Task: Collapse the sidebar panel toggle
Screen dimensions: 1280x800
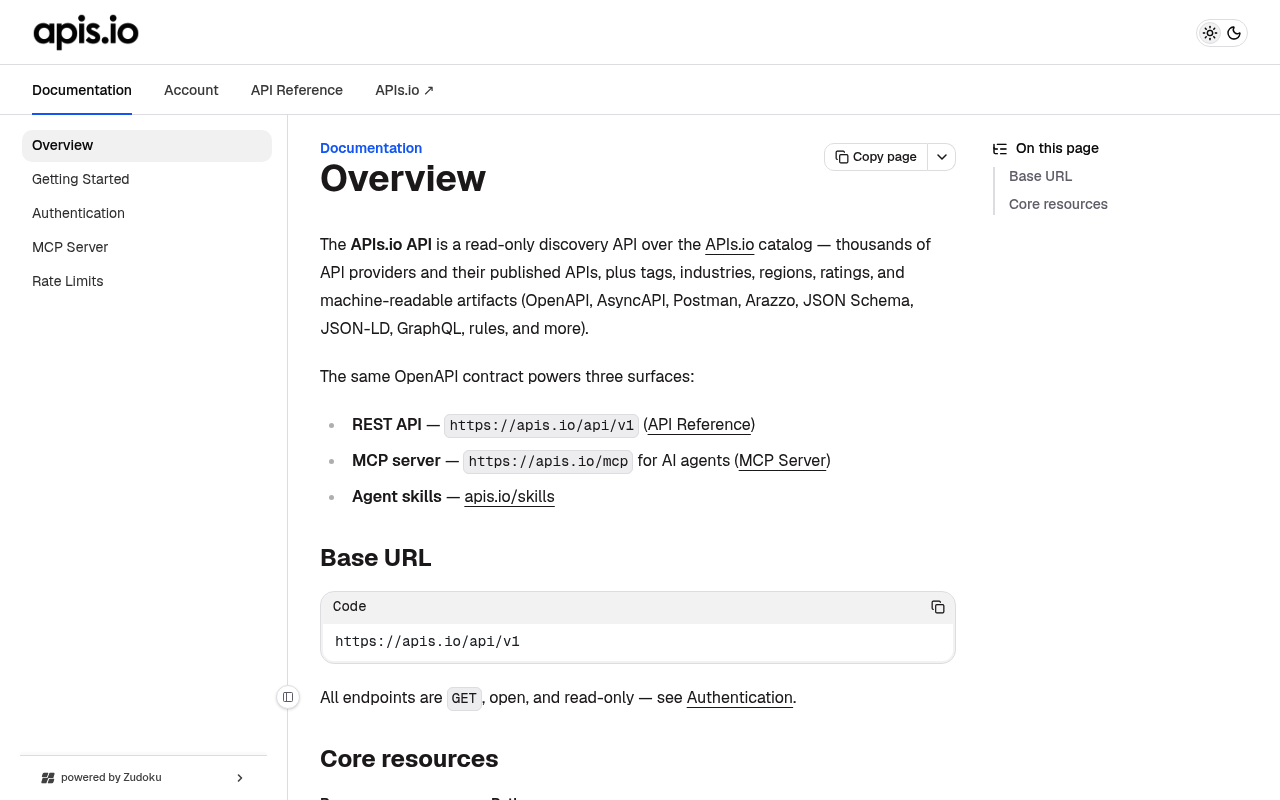Action: click(x=288, y=697)
